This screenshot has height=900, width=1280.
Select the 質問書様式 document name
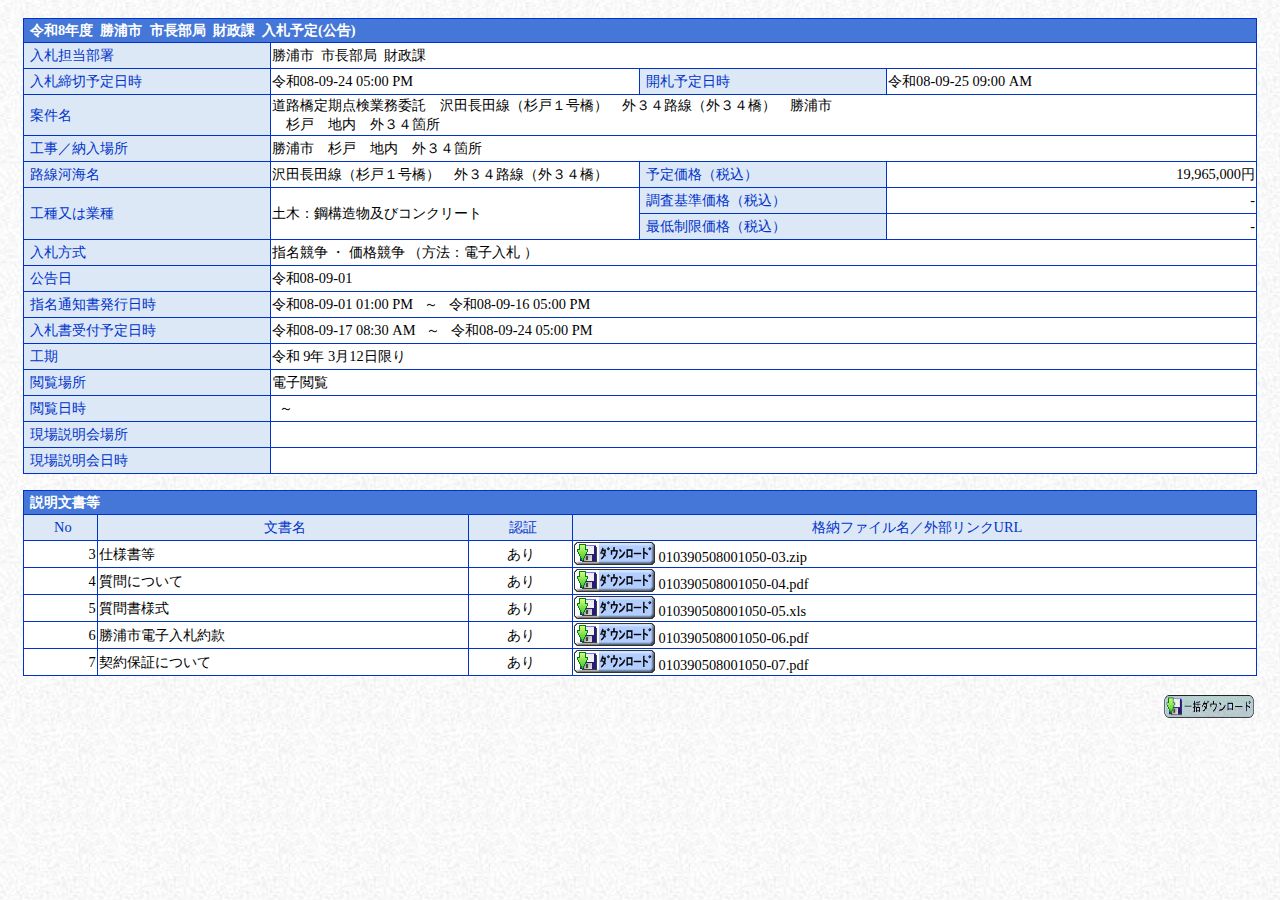point(134,608)
